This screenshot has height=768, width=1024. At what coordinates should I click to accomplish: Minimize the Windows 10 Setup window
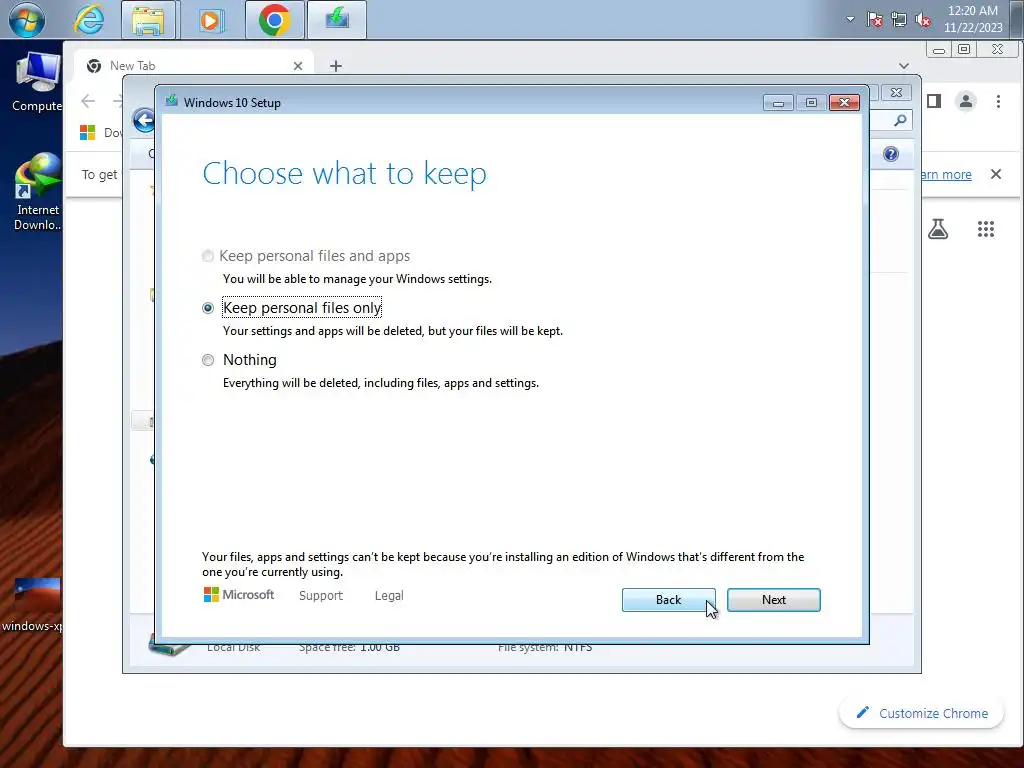point(778,103)
